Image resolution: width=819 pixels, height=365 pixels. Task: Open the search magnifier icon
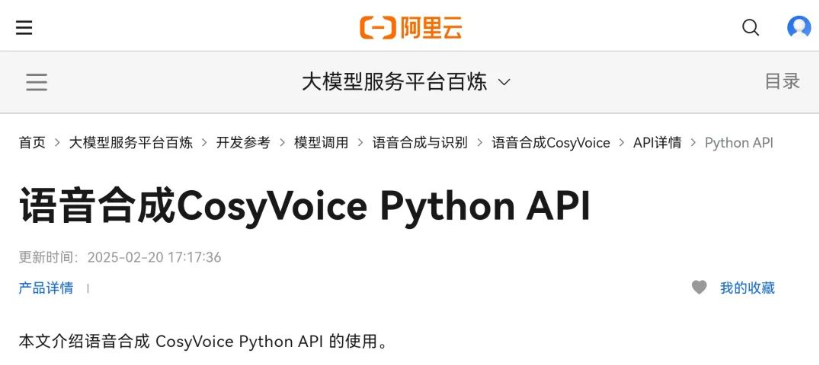click(x=751, y=27)
